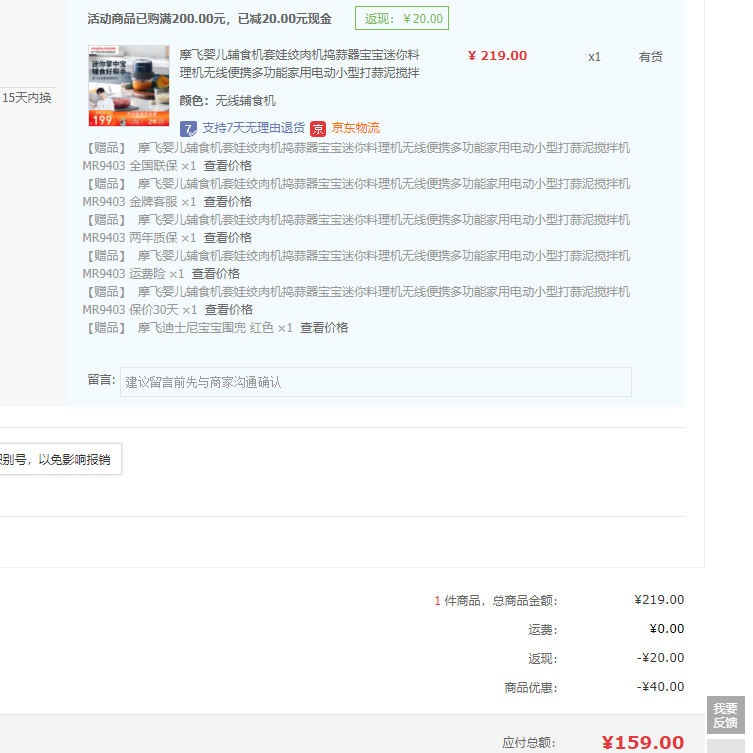Click the 京东物流 label
Screen dimensions: 753x753
click(x=355, y=128)
